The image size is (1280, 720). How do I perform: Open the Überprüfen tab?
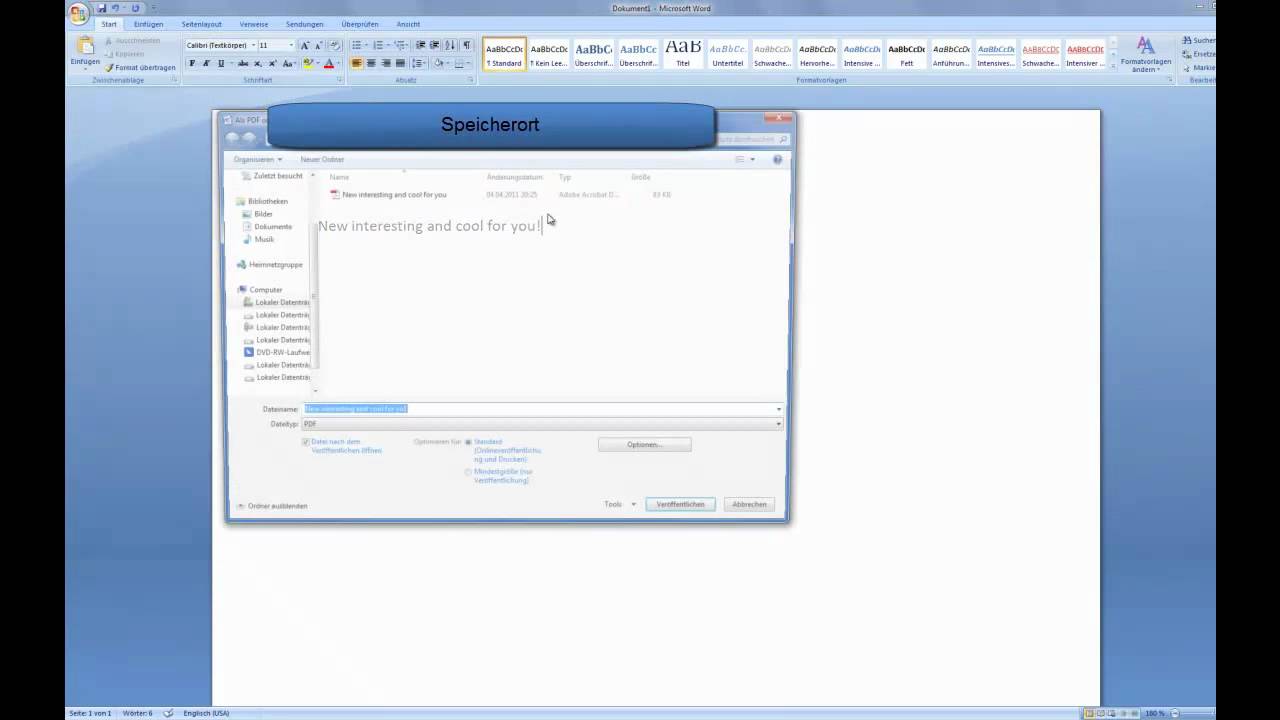(360, 24)
